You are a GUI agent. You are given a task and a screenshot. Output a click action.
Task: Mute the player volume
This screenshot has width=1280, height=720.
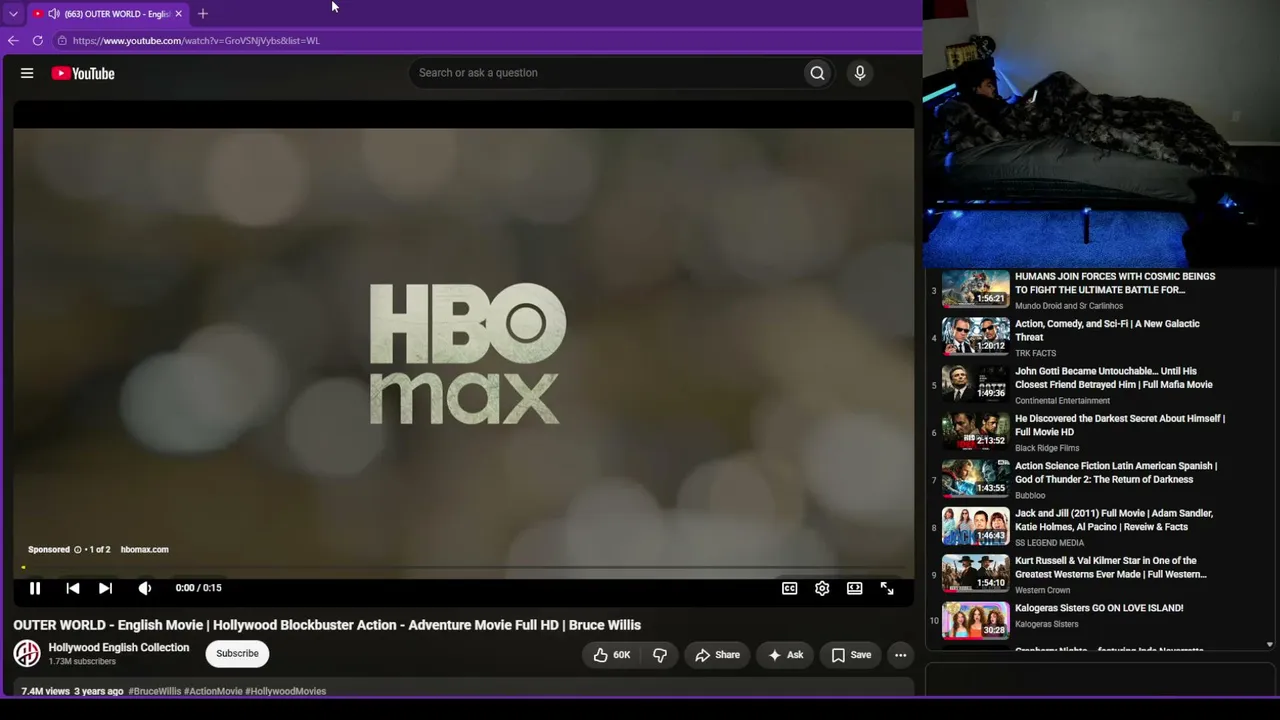coord(145,588)
